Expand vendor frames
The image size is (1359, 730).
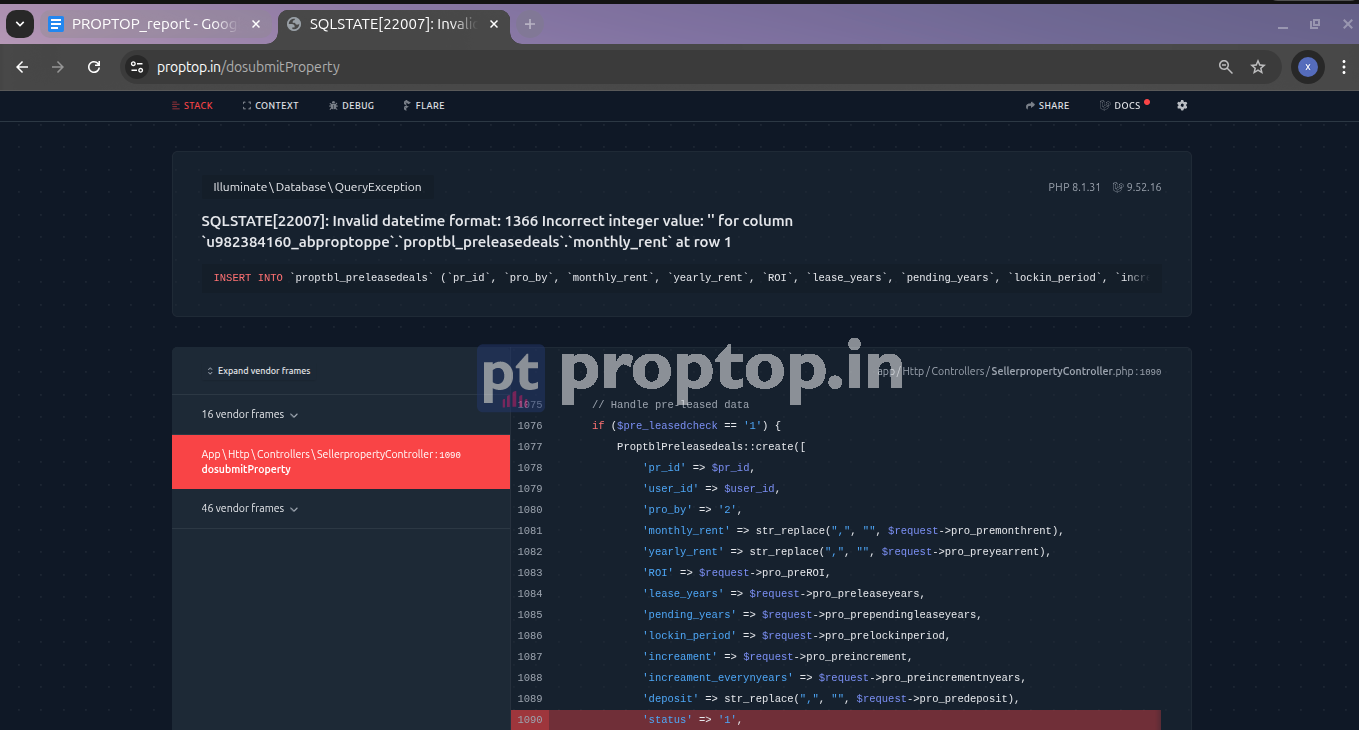pos(258,371)
